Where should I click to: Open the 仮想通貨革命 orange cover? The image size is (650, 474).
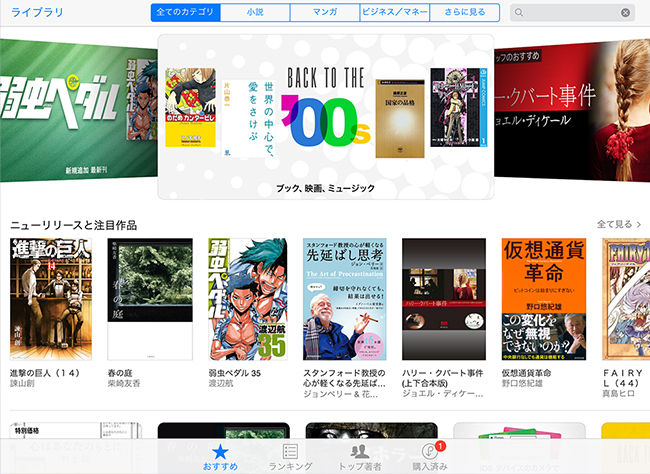point(544,299)
